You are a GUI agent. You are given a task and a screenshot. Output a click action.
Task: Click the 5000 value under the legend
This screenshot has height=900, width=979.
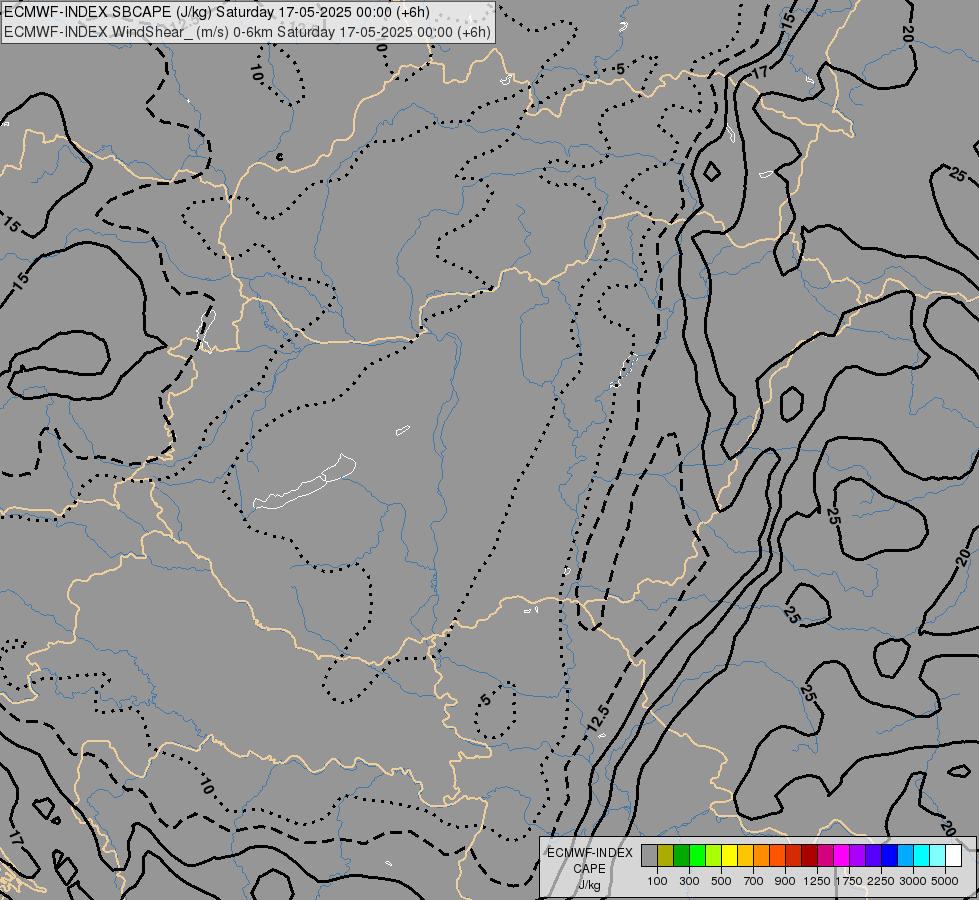tap(945, 881)
